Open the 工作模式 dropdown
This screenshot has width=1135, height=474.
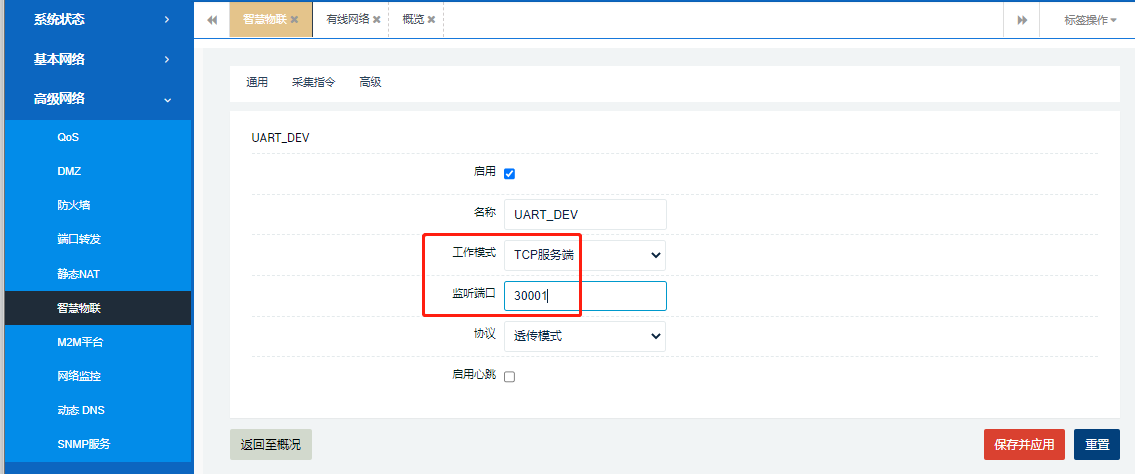tap(584, 255)
